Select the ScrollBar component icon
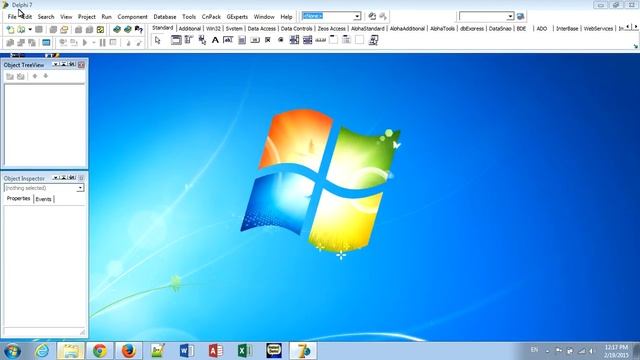 pyautogui.click(x=320, y=40)
